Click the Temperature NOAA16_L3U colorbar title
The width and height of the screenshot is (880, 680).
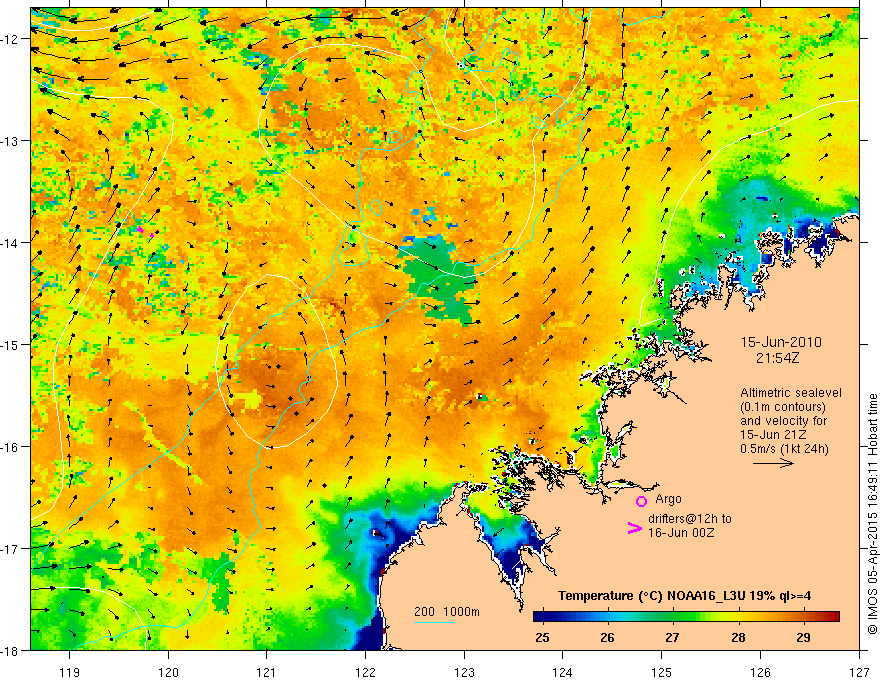(684, 596)
